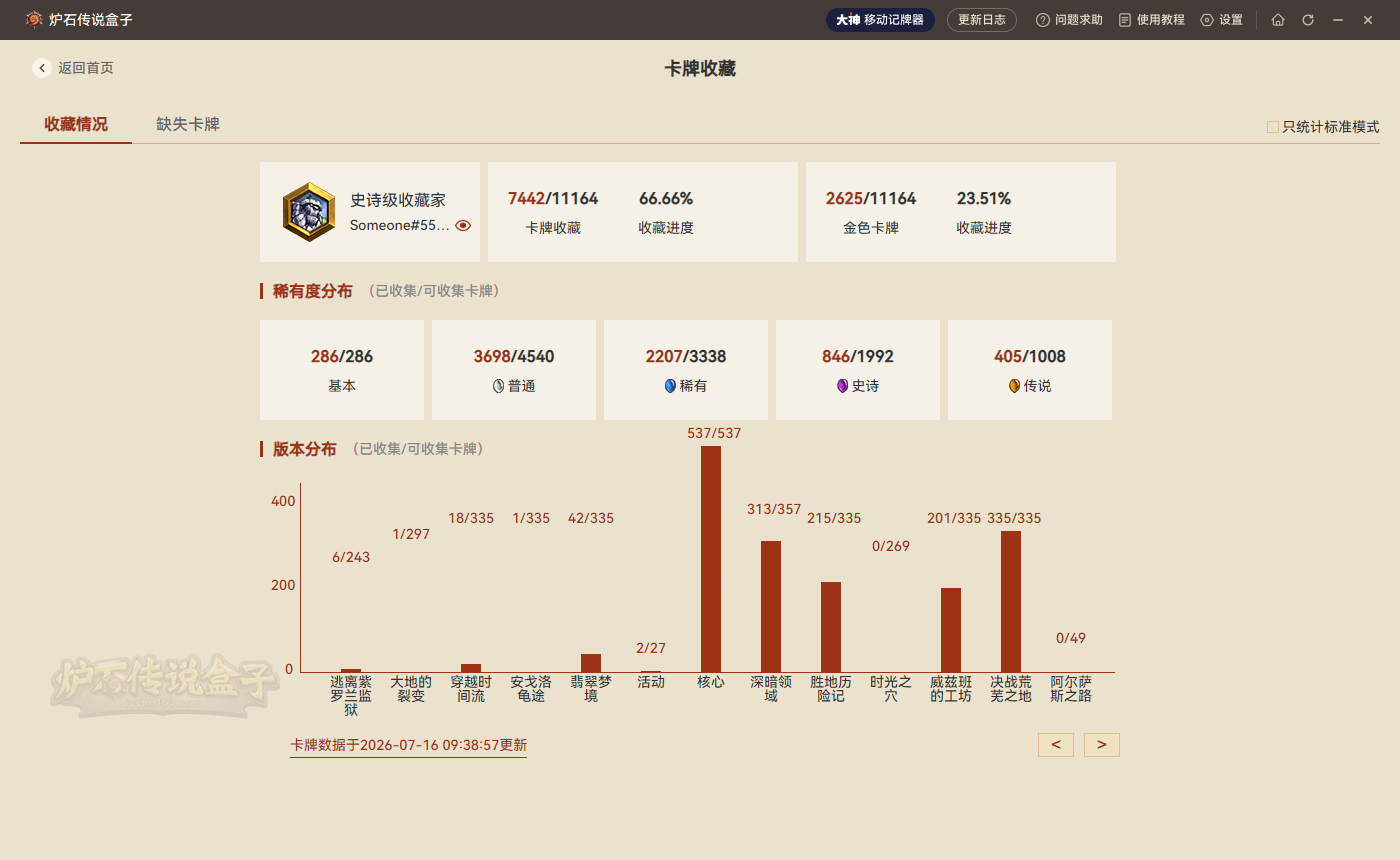
Task: Click the 286/286 基本 rarity card
Action: click(342, 370)
